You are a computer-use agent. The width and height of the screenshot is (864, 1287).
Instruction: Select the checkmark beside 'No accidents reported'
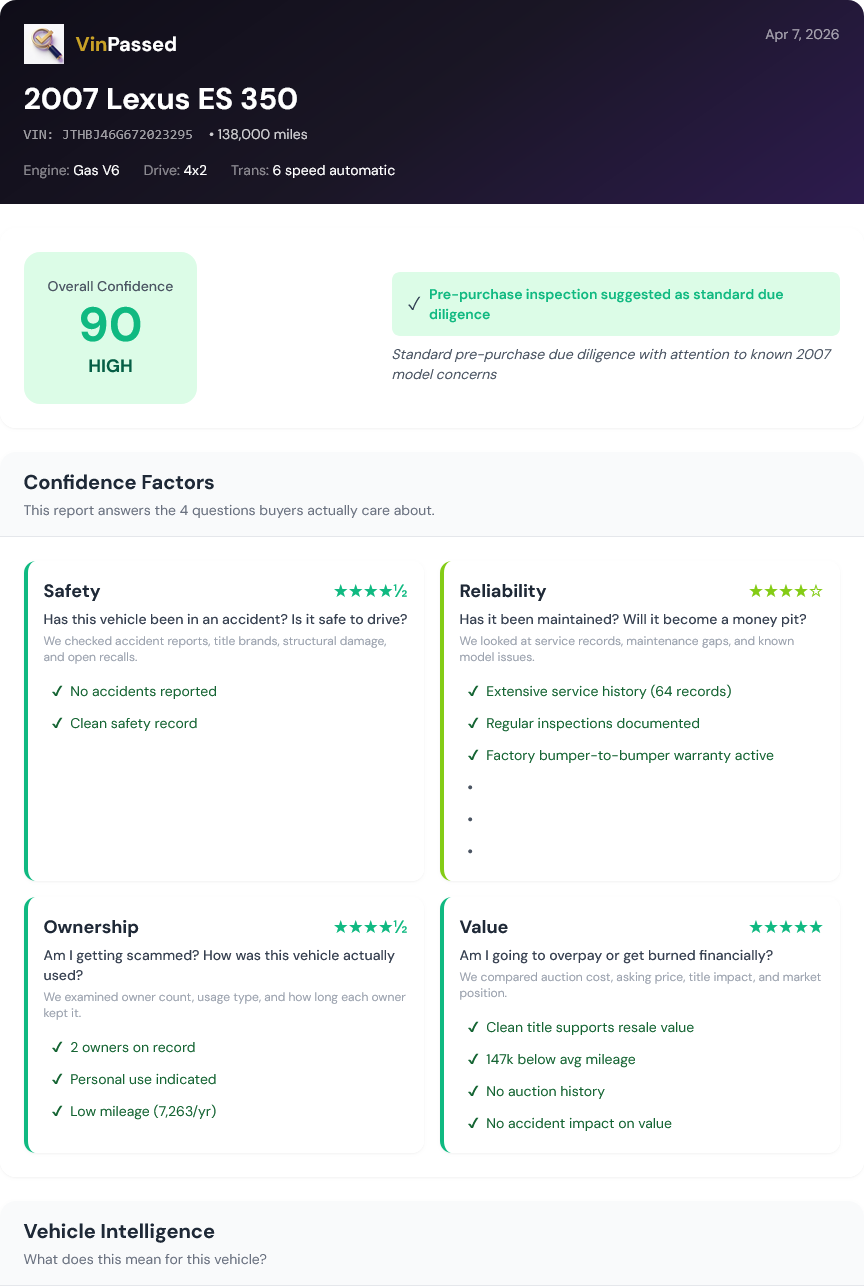tap(57, 691)
